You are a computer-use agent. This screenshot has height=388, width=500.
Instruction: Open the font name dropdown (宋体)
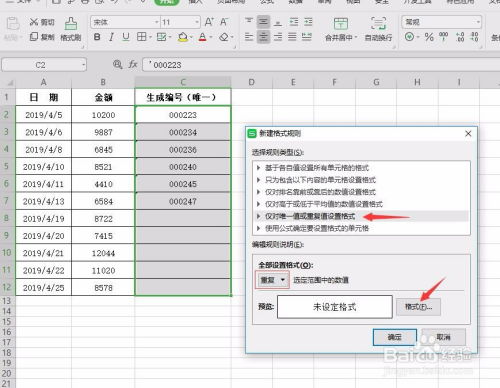(156, 22)
